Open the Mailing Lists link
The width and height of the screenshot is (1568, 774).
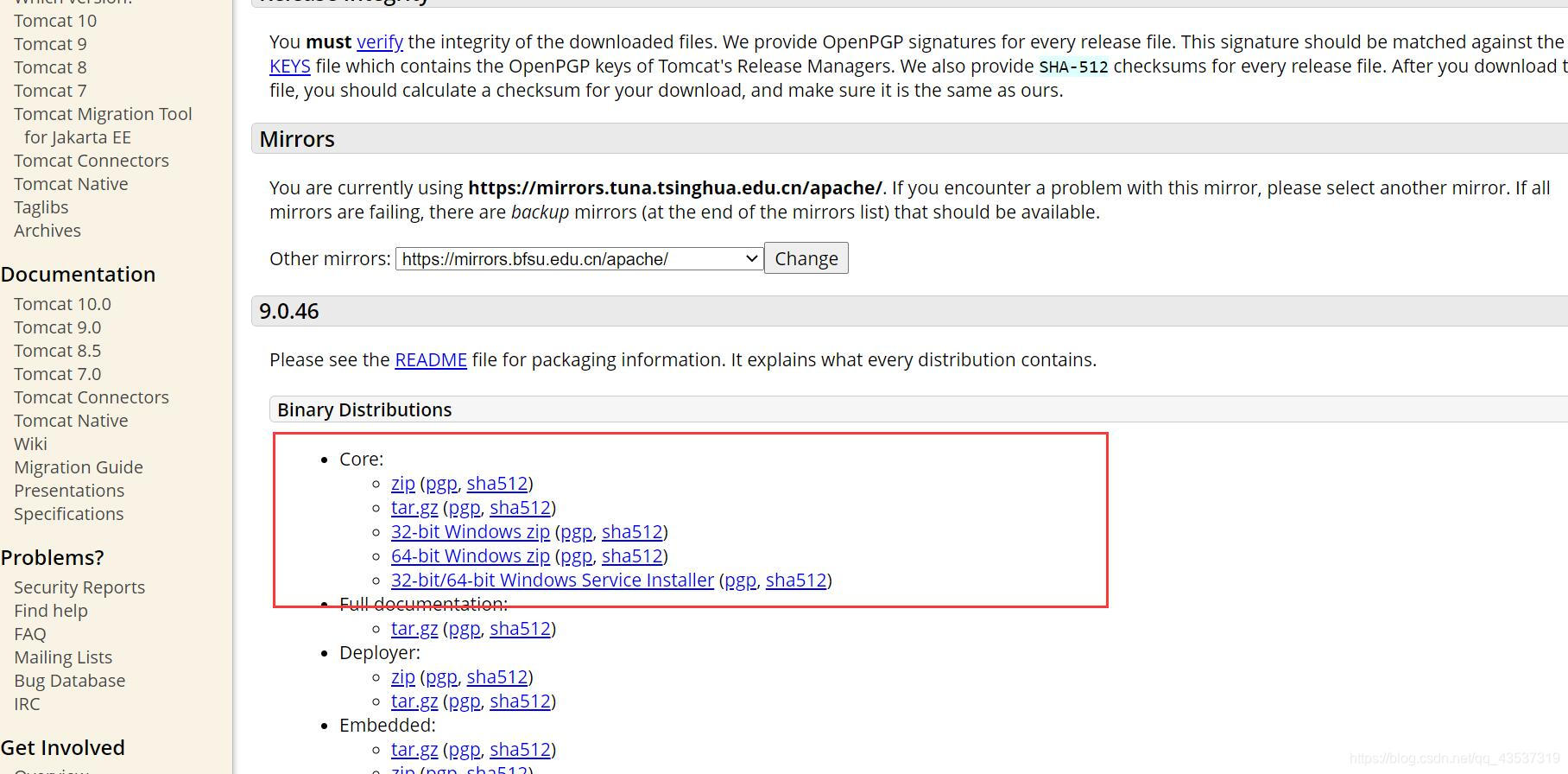tap(63, 657)
